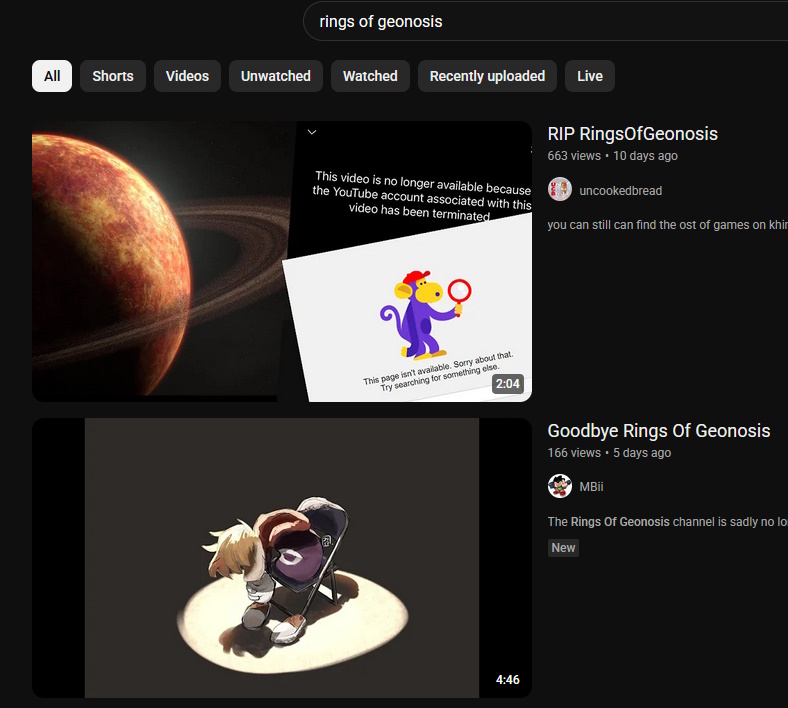Click the description 'The Rings Of Geonosis channel'
Viewport: 788px width, 708px height.
click(x=667, y=522)
